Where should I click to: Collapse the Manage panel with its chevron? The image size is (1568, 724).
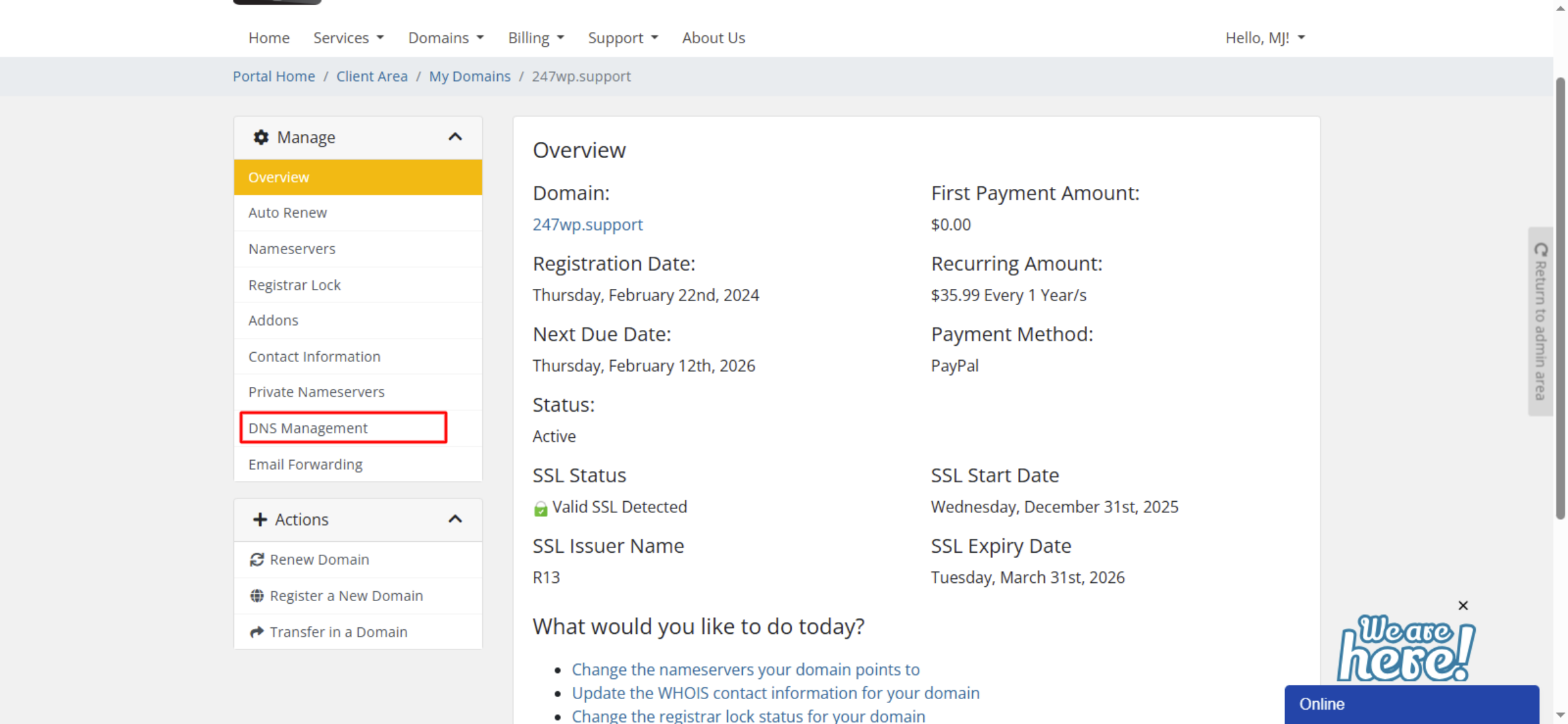(x=455, y=137)
